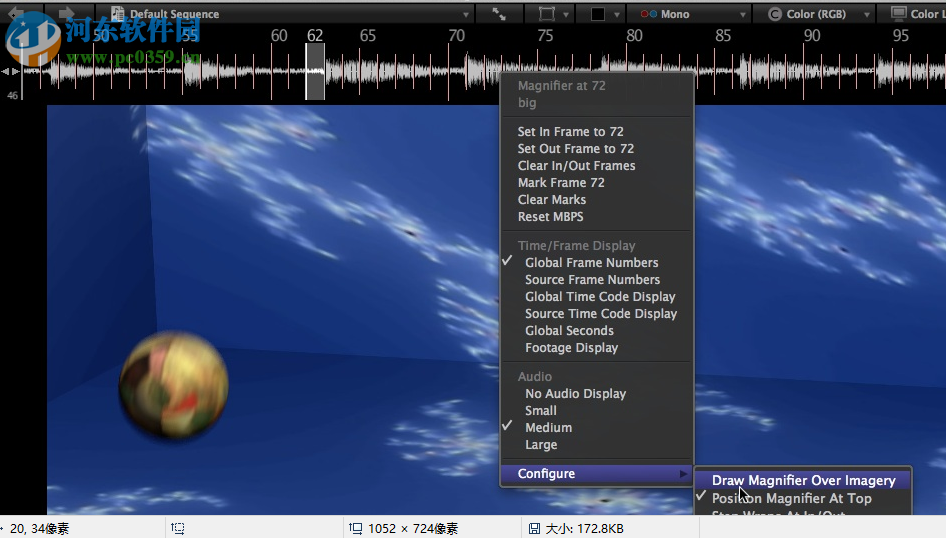
Task: Click the full-screen expand arrows icon
Action: pos(498,14)
